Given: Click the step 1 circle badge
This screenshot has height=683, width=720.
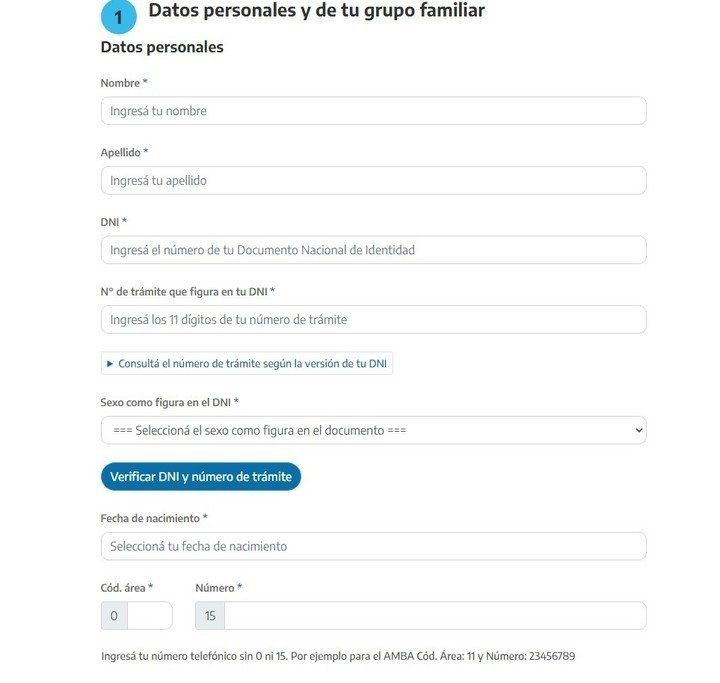Looking at the screenshot, I should (x=118, y=17).
